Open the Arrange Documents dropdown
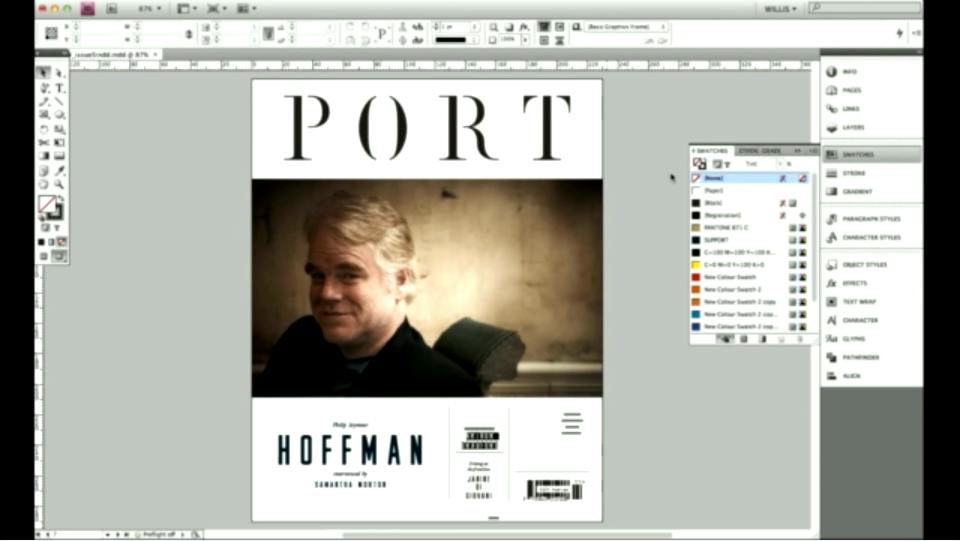Viewport: 960px width, 541px height. pos(247,9)
